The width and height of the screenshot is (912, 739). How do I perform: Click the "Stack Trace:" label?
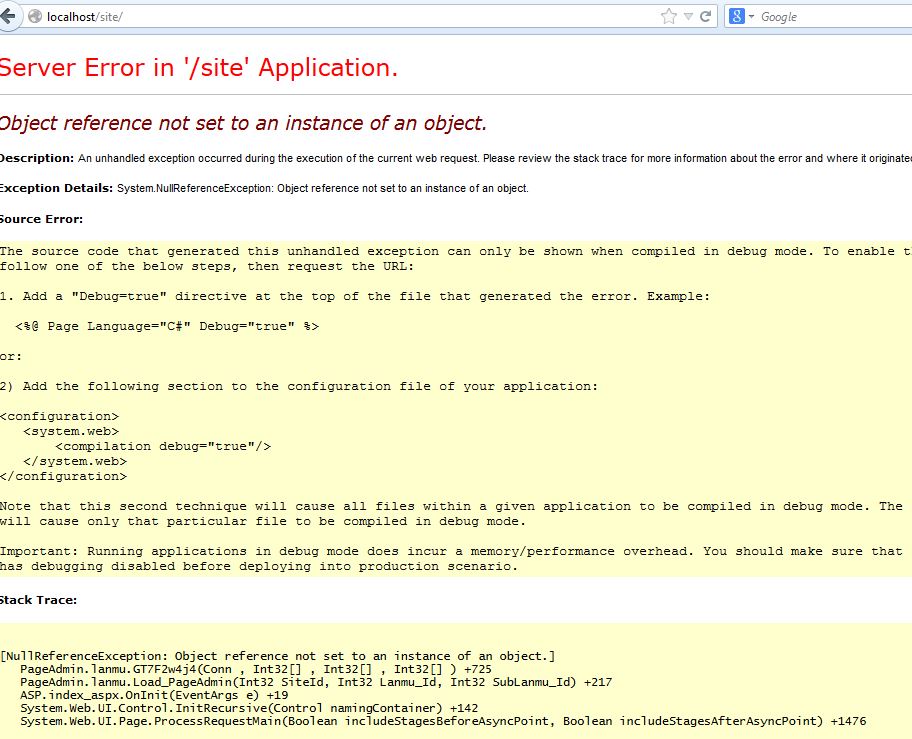coord(38,600)
